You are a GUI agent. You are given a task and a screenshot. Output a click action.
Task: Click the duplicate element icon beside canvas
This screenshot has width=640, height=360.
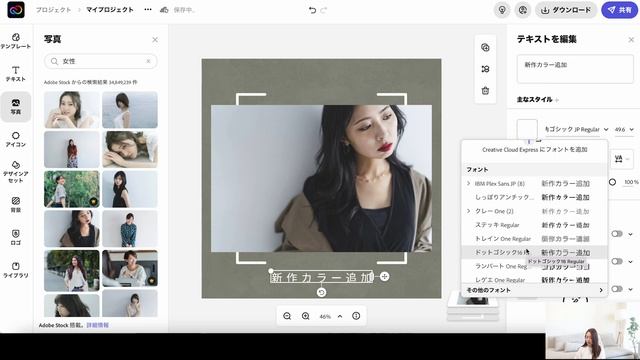pos(485,47)
